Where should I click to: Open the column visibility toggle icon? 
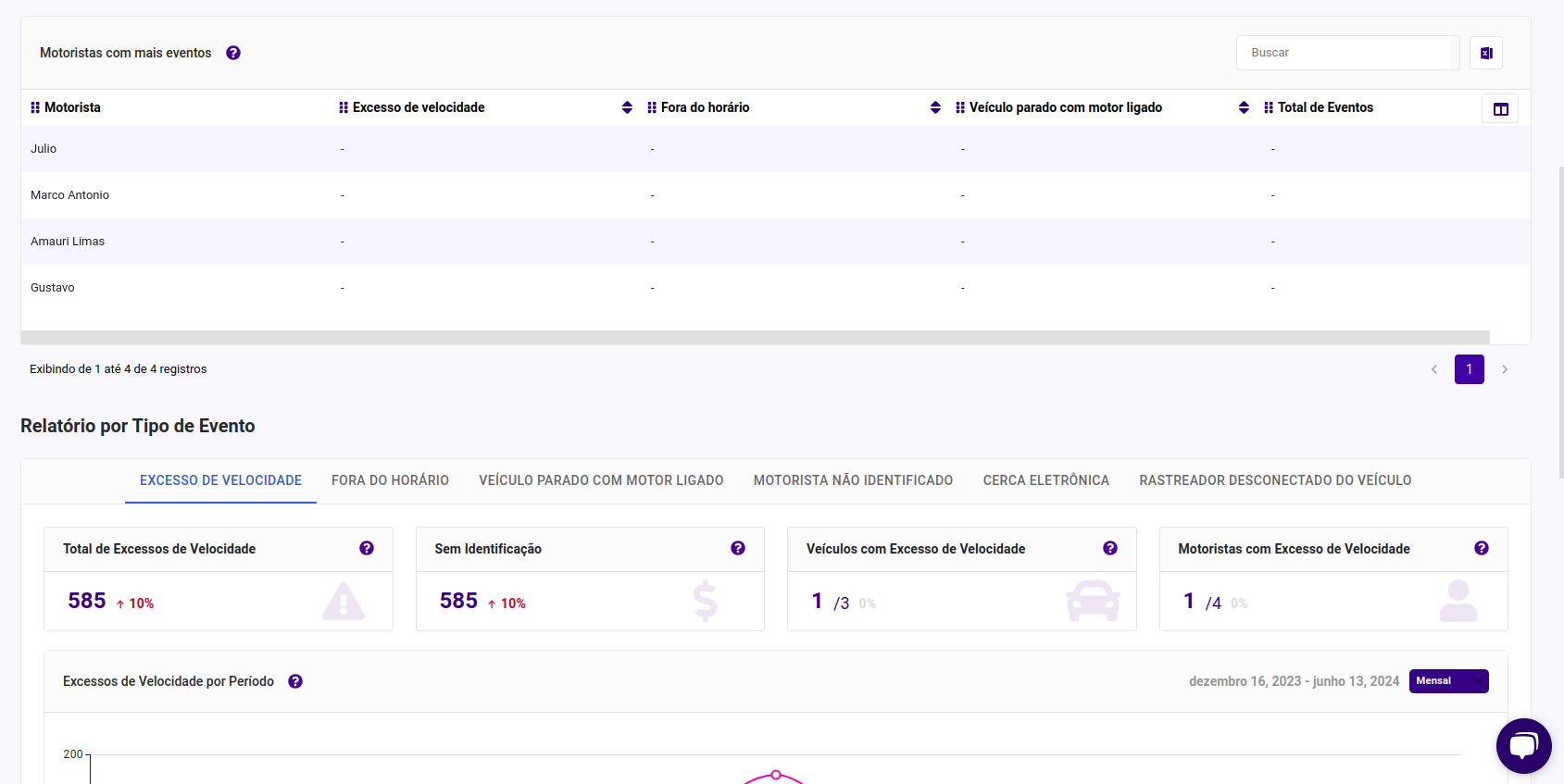[x=1500, y=109]
